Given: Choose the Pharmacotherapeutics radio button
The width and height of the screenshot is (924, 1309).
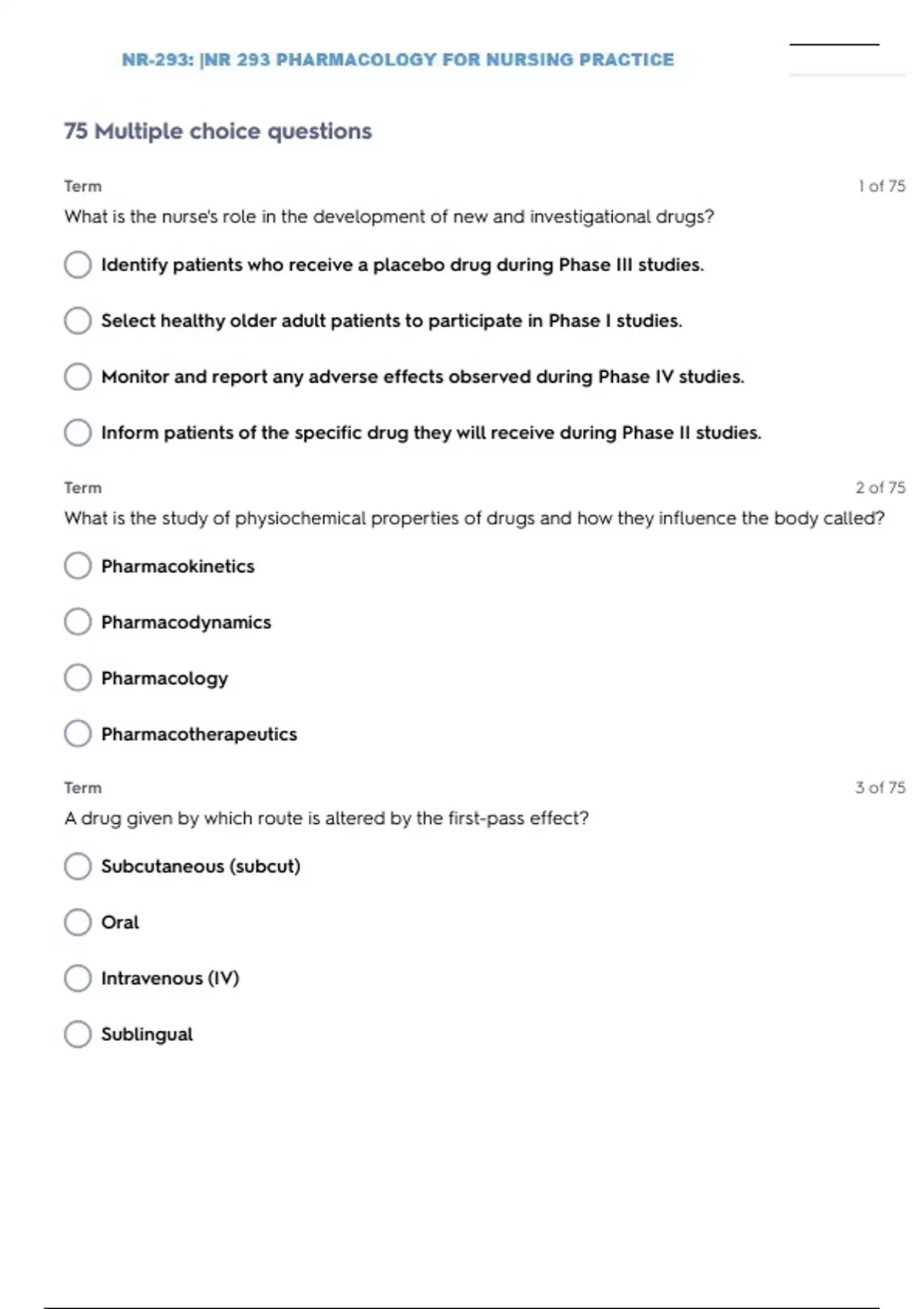Looking at the screenshot, I should click(x=78, y=734).
